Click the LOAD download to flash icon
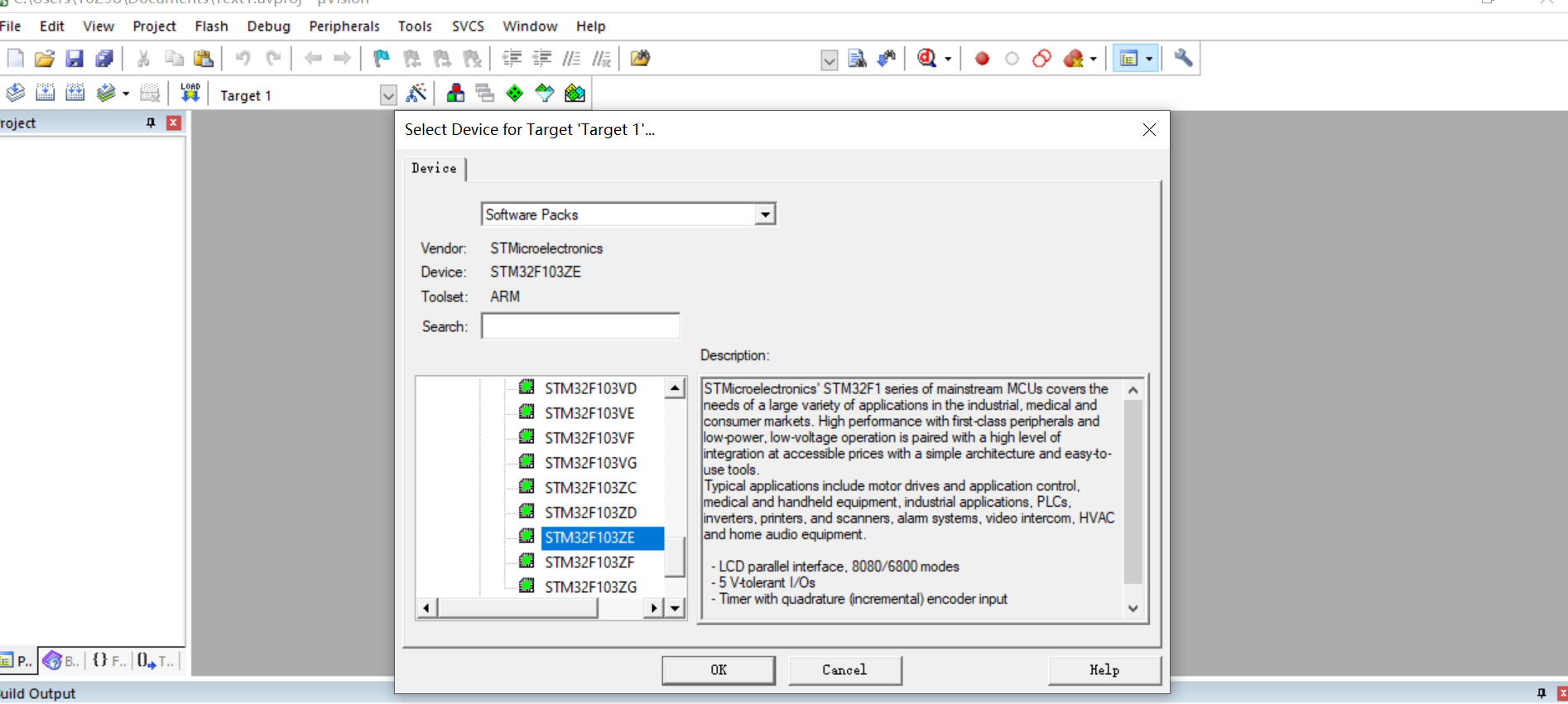Screen dimensions: 1568x704 (x=190, y=93)
